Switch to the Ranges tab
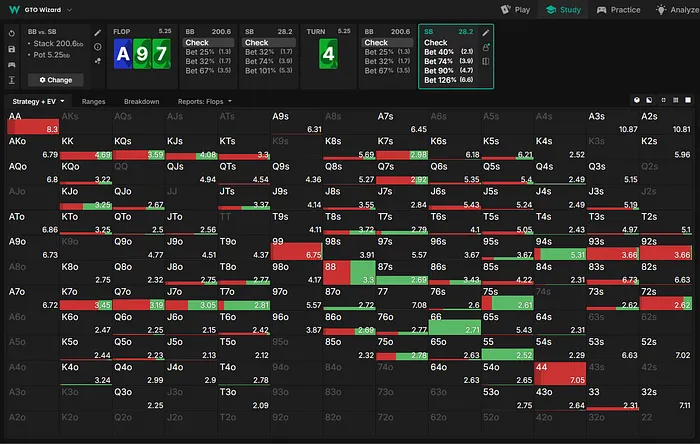 tap(94, 101)
